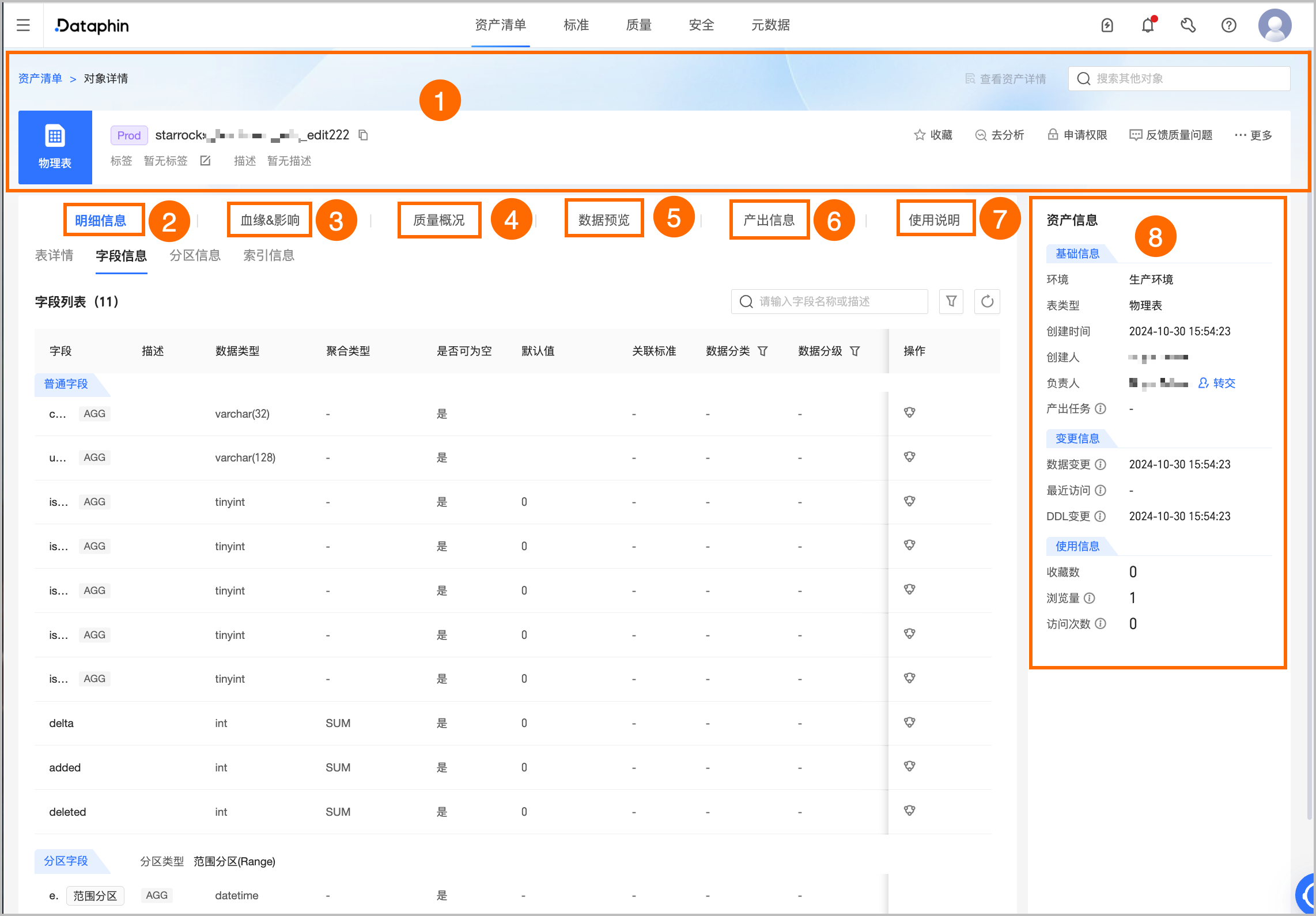The height and width of the screenshot is (916, 1316).
Task: Filter by 数据分类 column funnel
Action: [762, 351]
